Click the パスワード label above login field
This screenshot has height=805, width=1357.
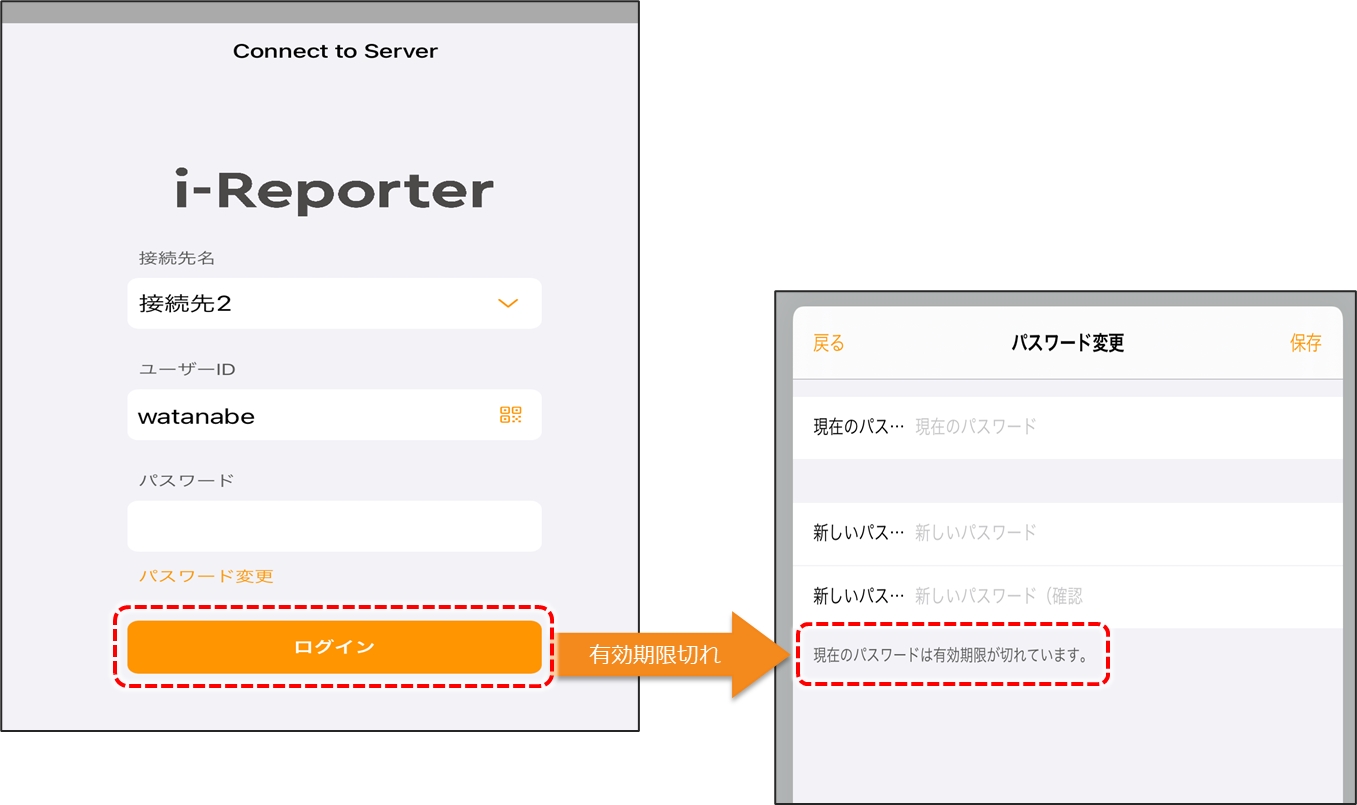tap(186, 480)
